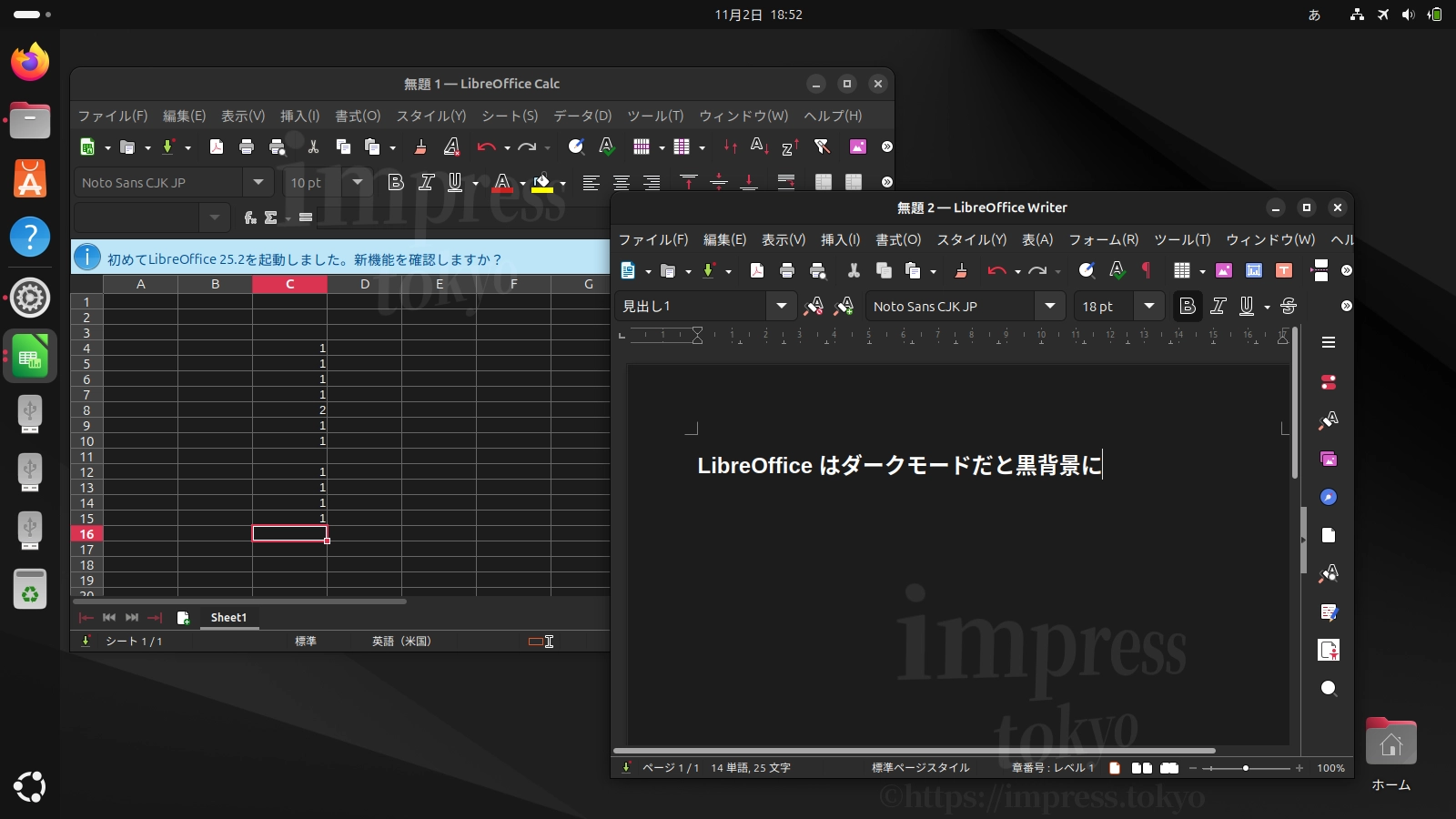1456x819 pixels.
Task: Open Calc font color dropdown arrow
Action: pos(522,184)
